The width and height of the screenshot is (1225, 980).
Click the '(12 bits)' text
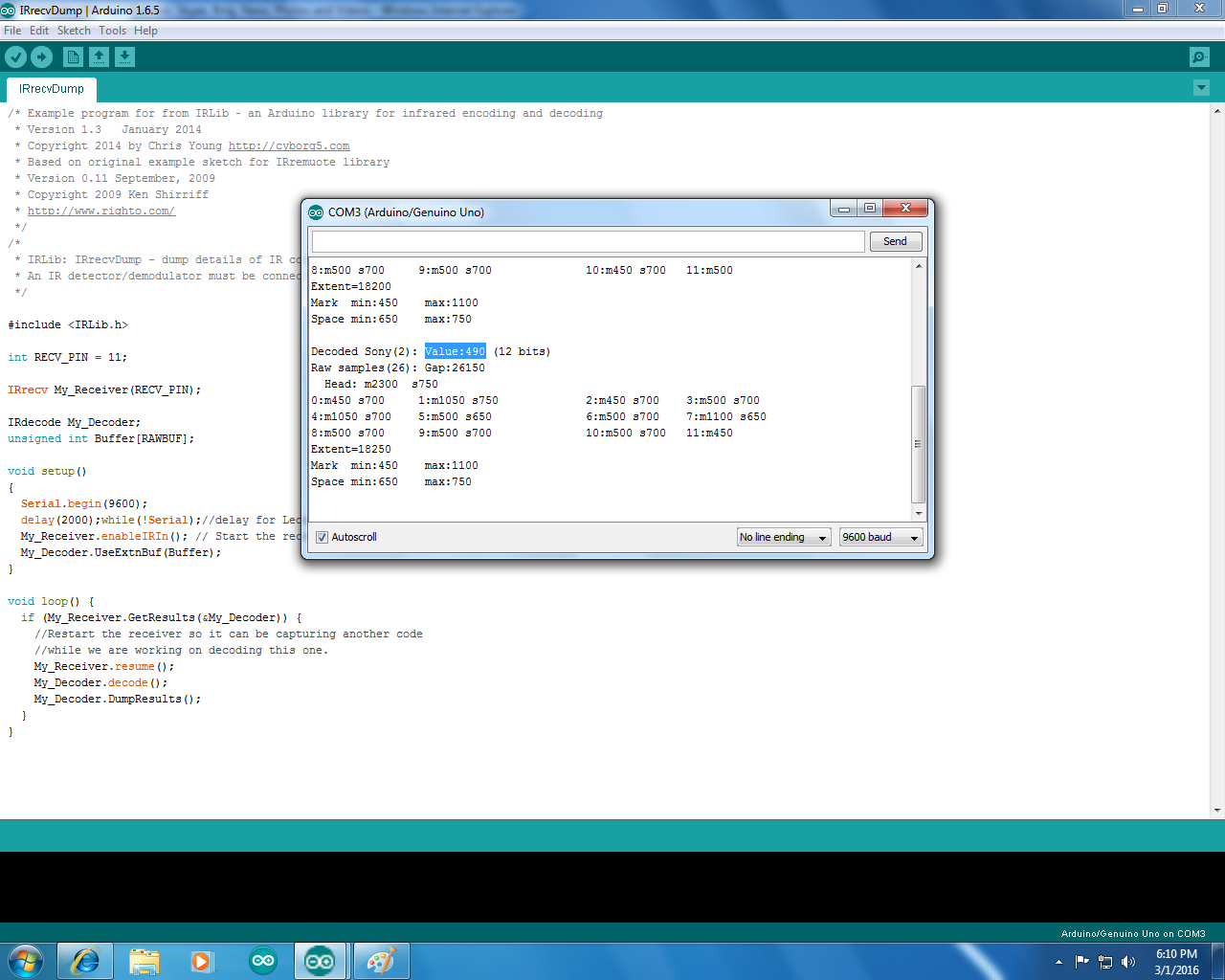point(523,352)
